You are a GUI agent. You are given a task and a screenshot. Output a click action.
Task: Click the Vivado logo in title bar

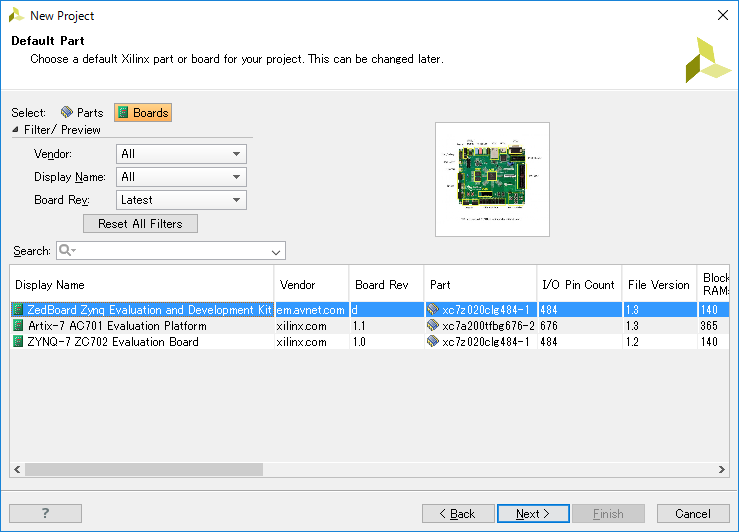16,15
